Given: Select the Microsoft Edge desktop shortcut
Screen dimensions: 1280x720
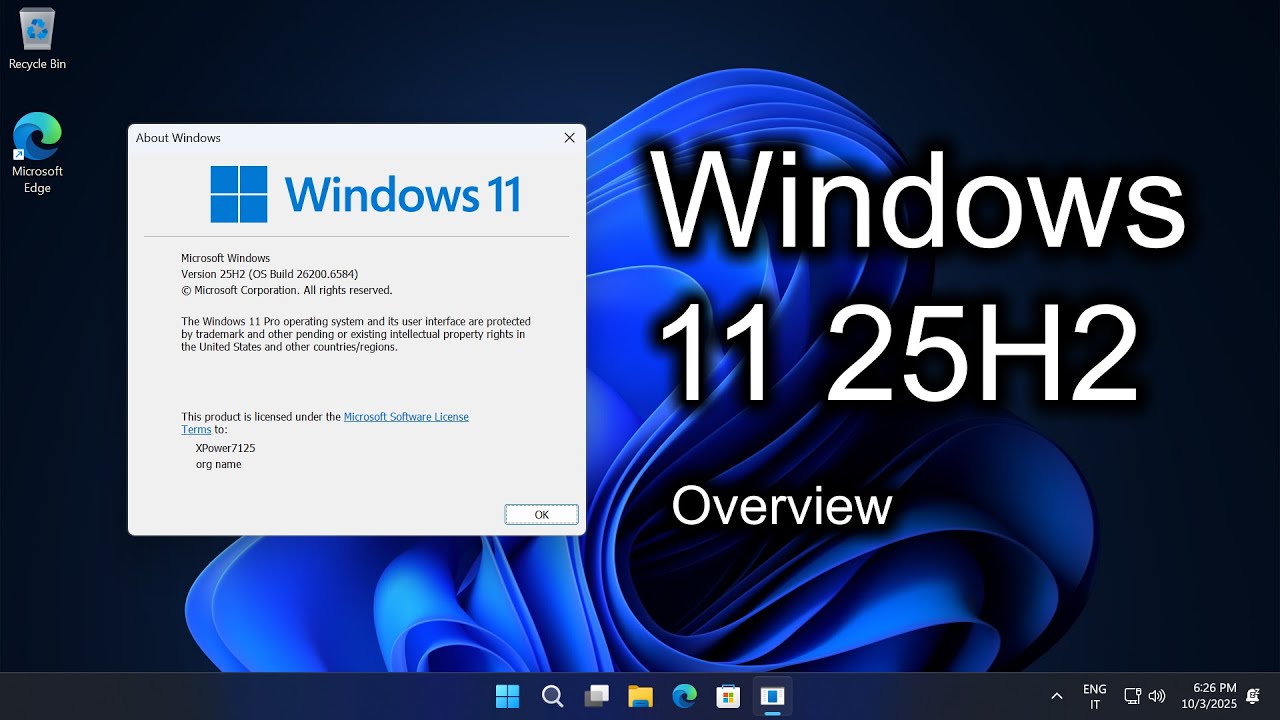Looking at the screenshot, I should click(37, 152).
